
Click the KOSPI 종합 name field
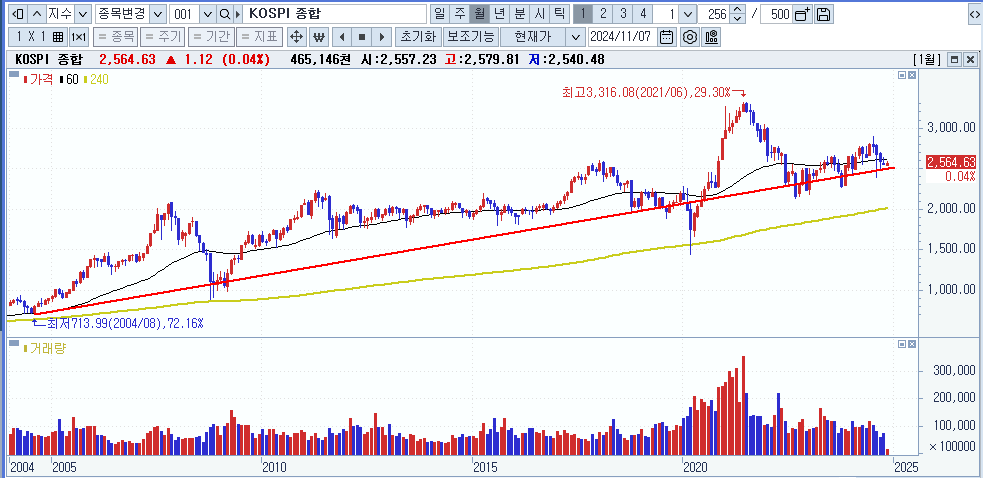[x=334, y=14]
